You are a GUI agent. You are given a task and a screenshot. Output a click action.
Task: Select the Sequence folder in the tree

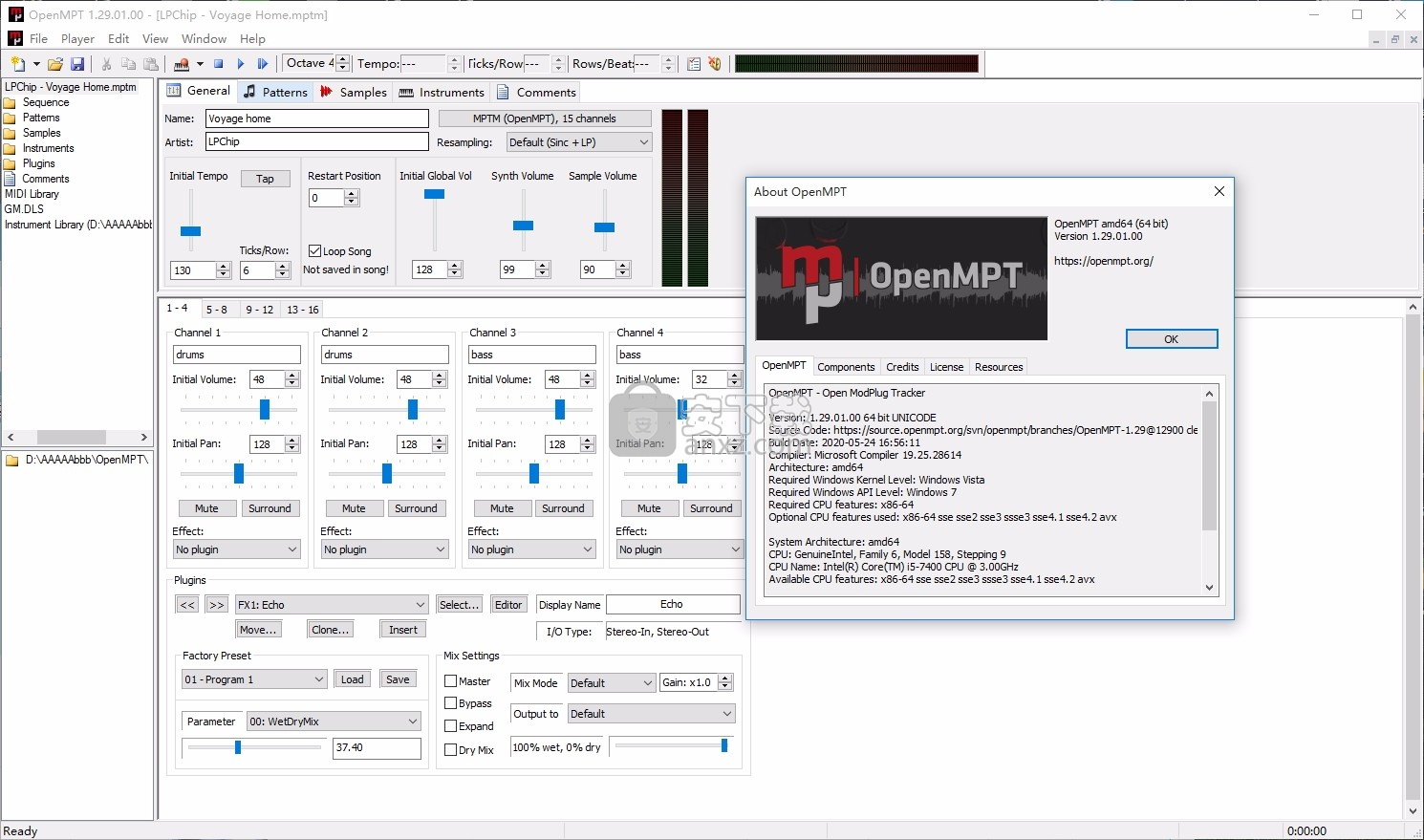pos(46,102)
